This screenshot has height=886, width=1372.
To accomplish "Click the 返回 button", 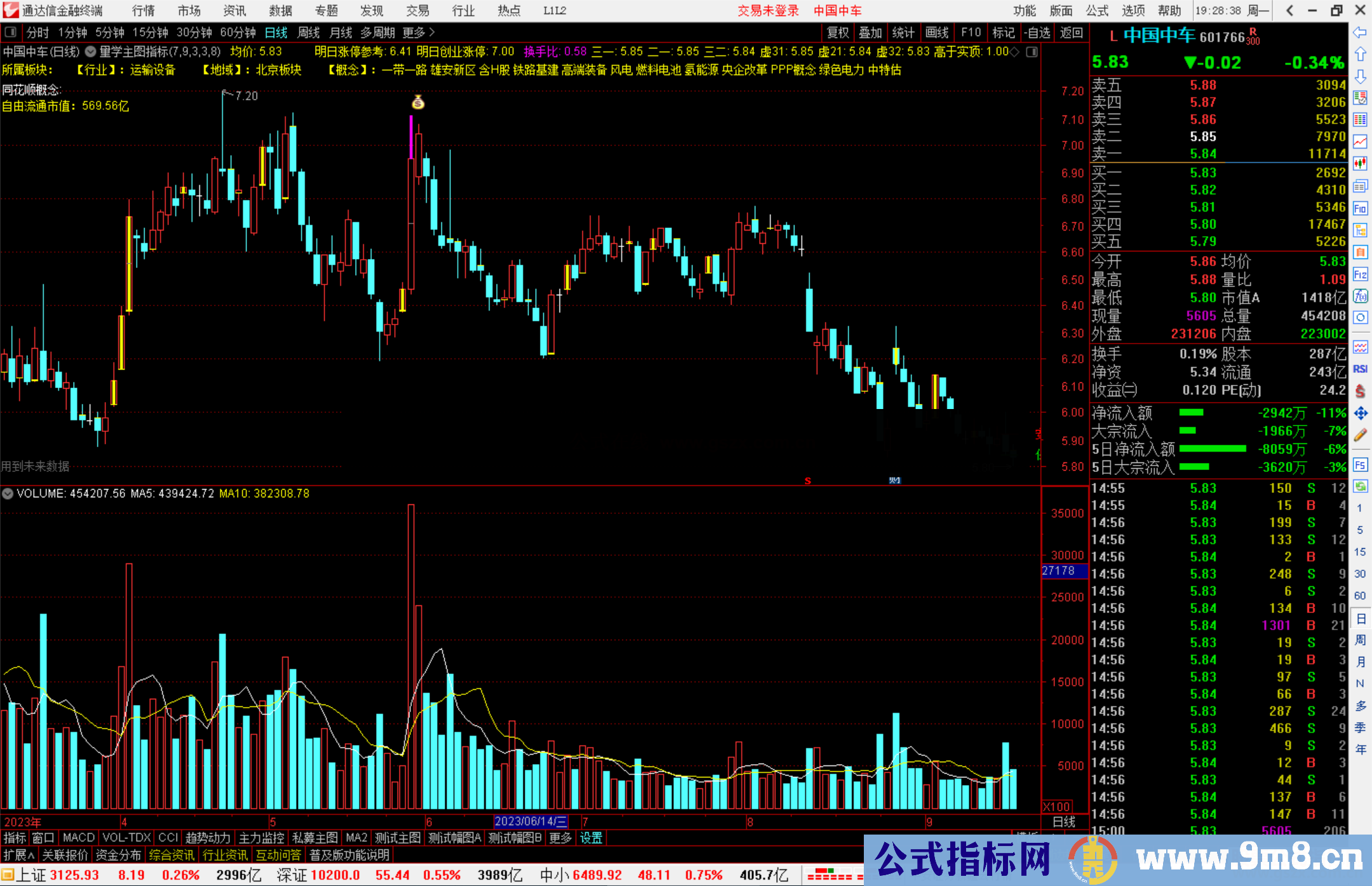I will [1072, 32].
